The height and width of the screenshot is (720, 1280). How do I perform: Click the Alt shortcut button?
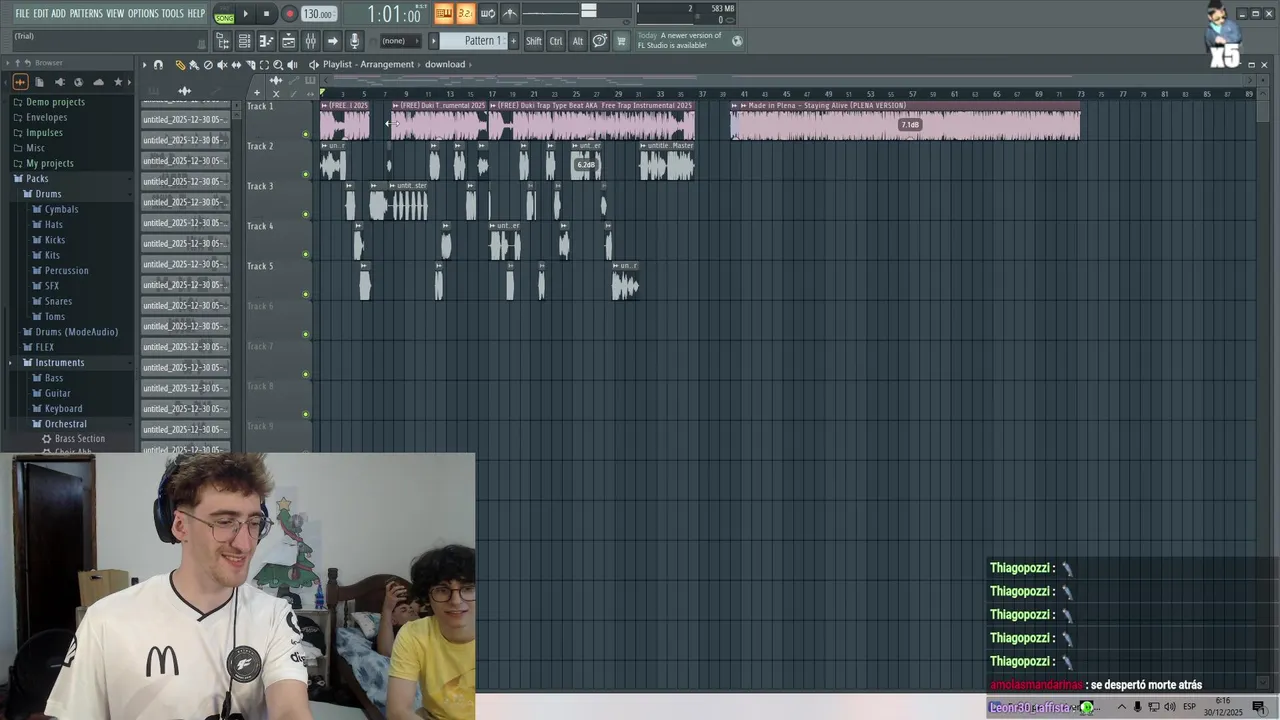point(577,41)
